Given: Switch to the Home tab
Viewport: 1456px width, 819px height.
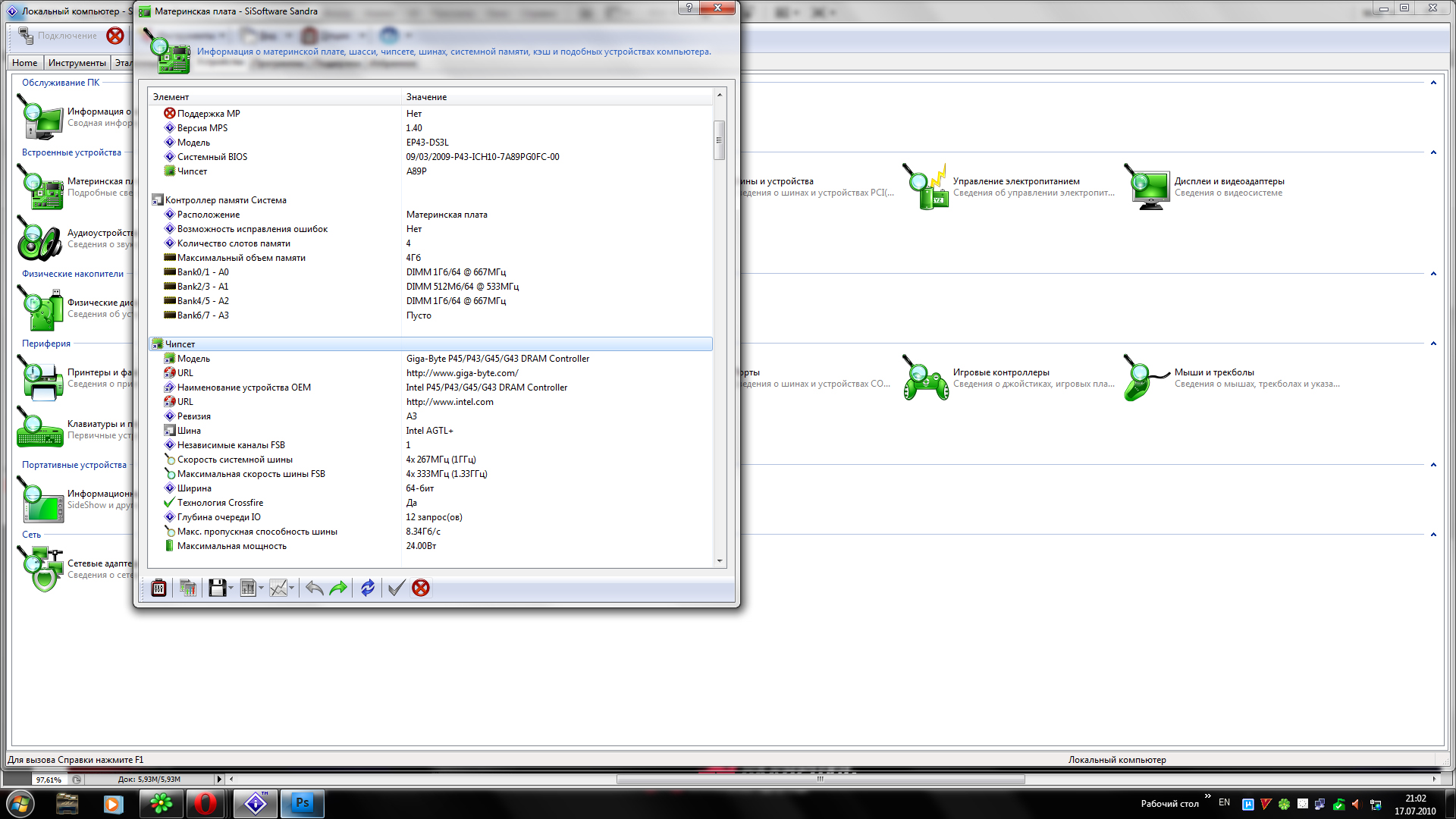Looking at the screenshot, I should [24, 63].
